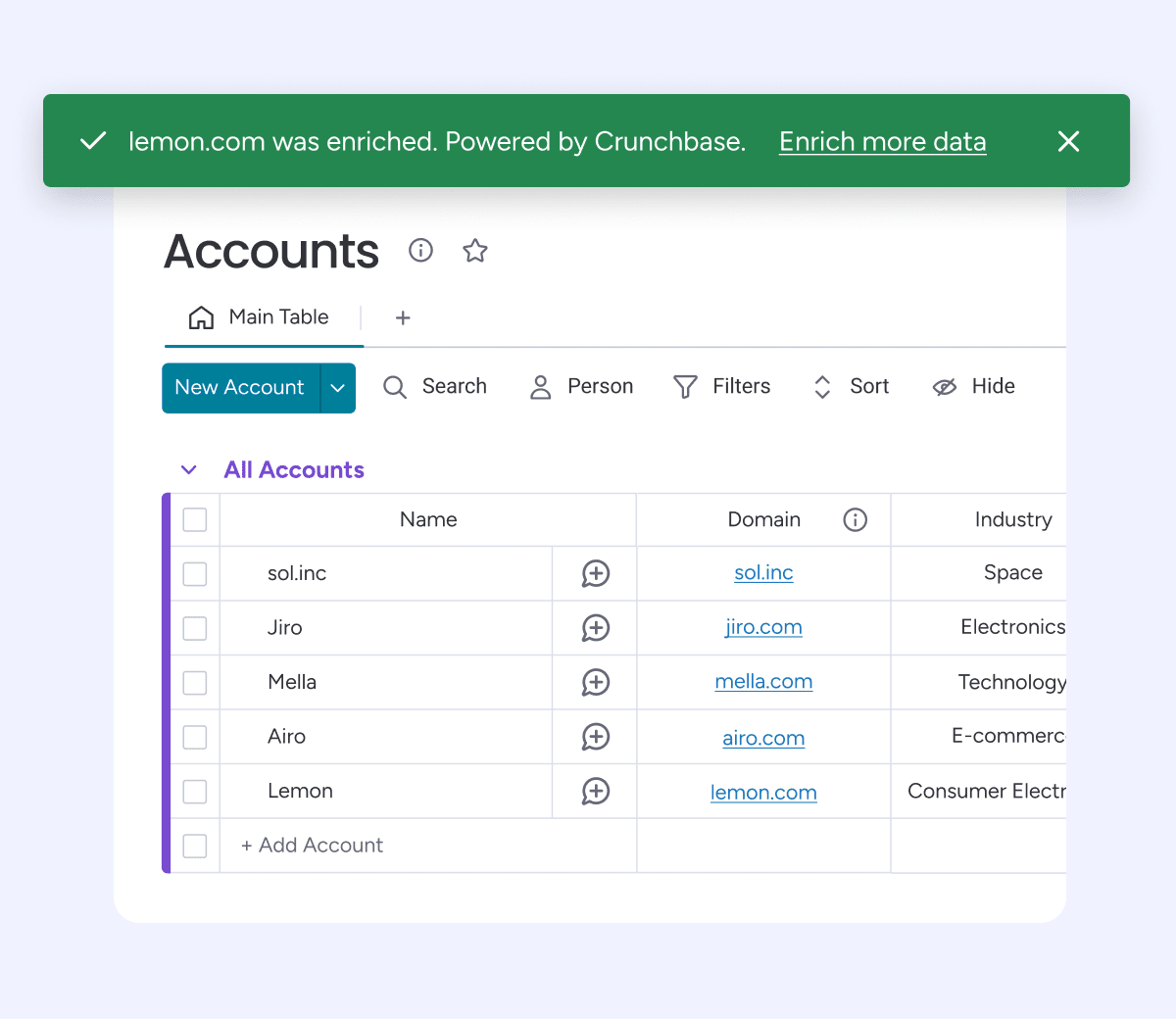Select the Airo account name
The image size is (1176, 1019).
click(x=286, y=737)
